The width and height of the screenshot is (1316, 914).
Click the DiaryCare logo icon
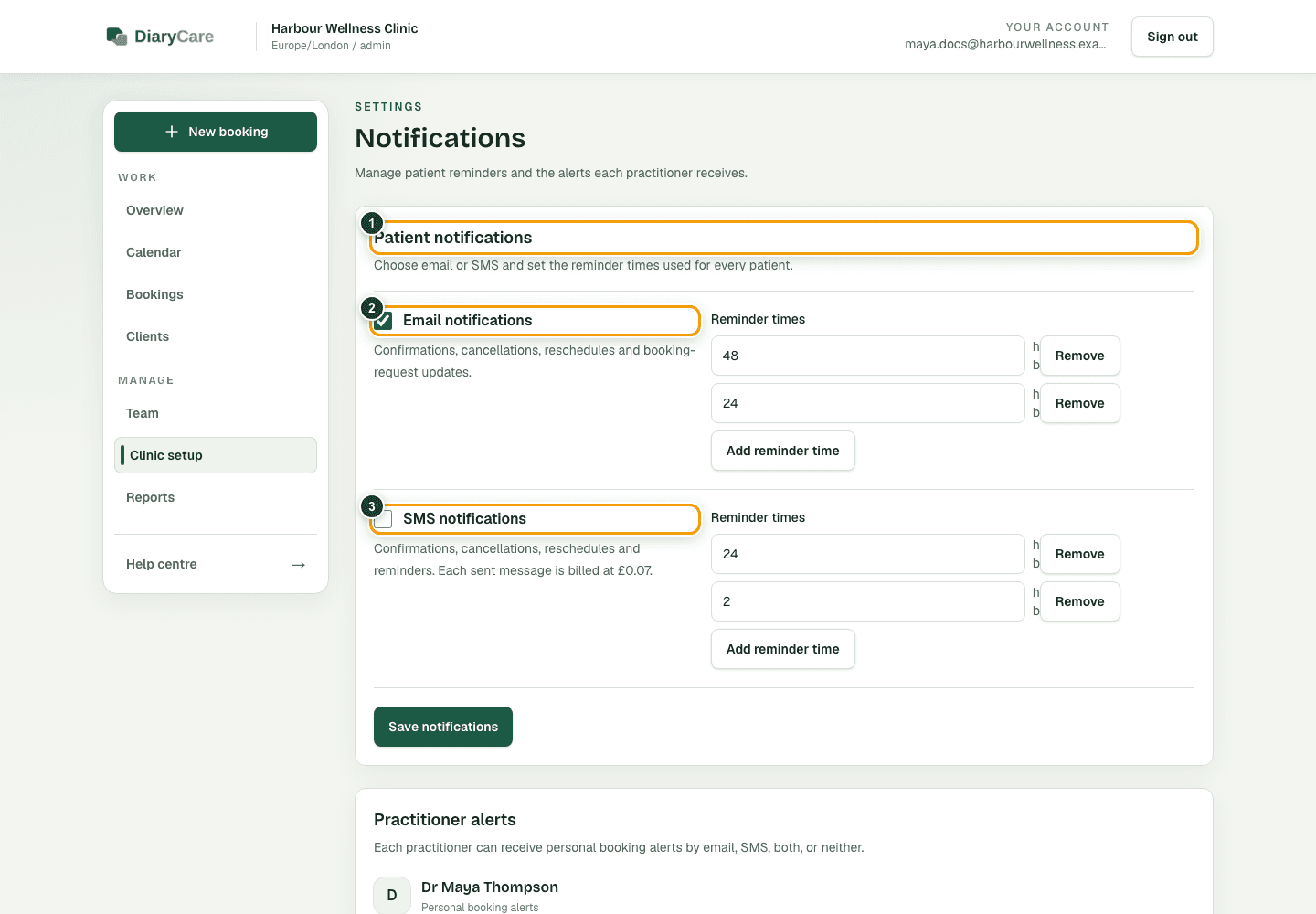pyautogui.click(x=117, y=37)
